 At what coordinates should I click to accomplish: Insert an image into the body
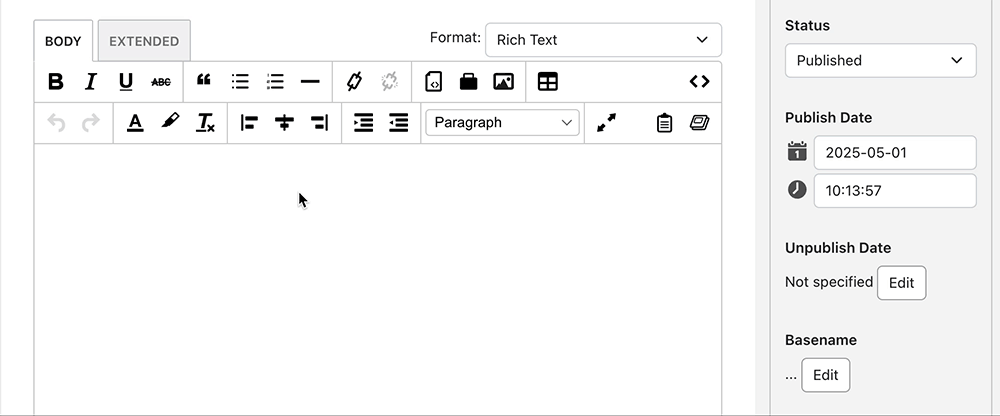tap(503, 82)
